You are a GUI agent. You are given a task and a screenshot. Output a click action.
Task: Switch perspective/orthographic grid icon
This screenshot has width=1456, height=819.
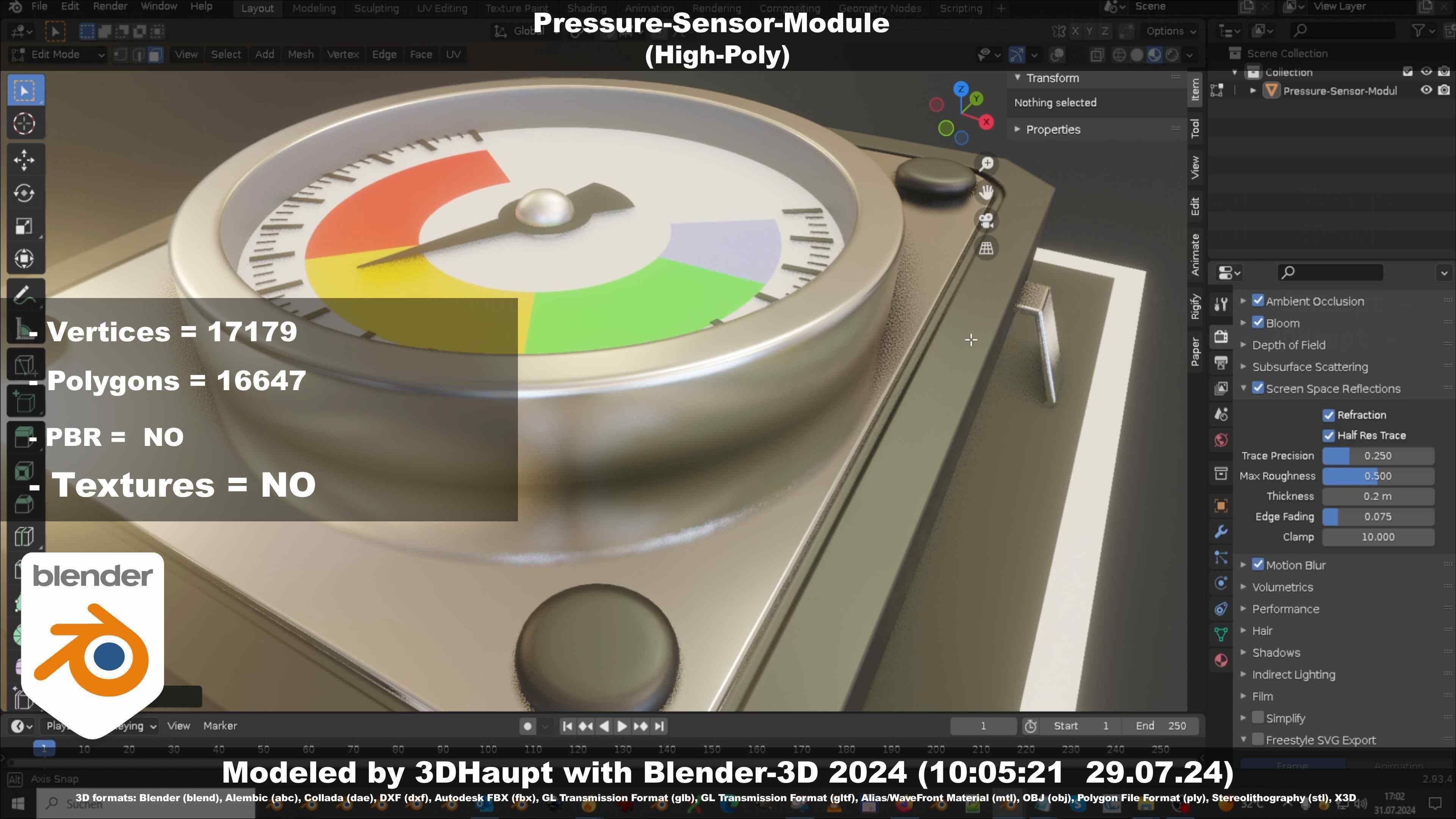coord(986,248)
